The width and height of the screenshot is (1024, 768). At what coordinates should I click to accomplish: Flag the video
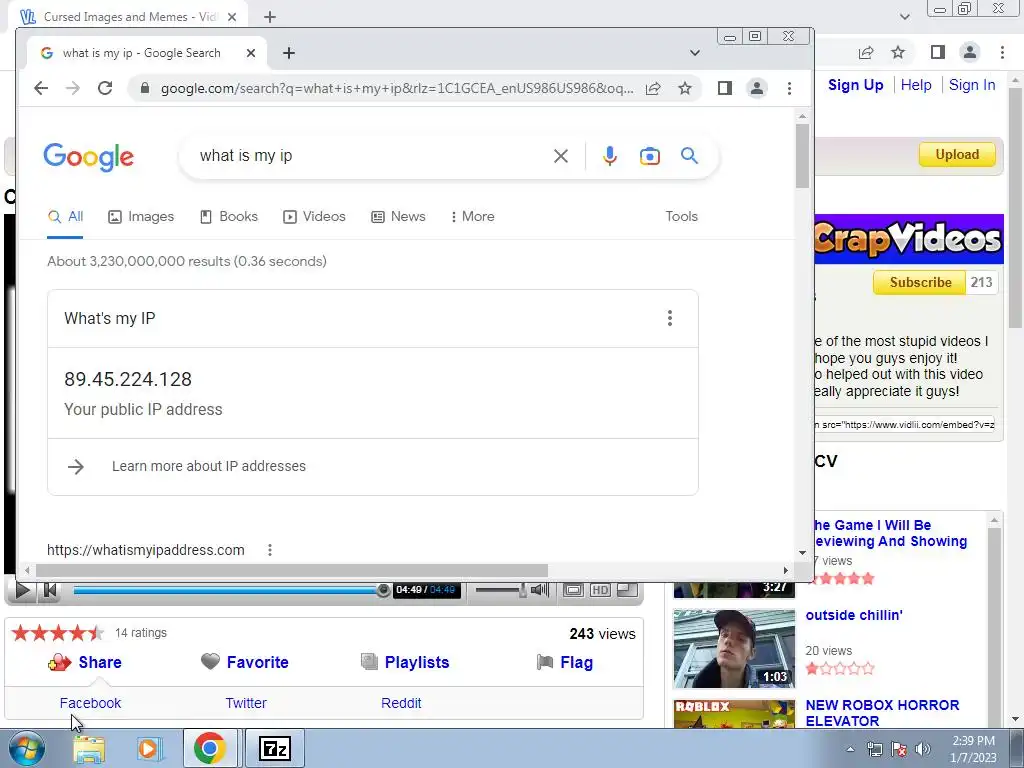(x=565, y=662)
